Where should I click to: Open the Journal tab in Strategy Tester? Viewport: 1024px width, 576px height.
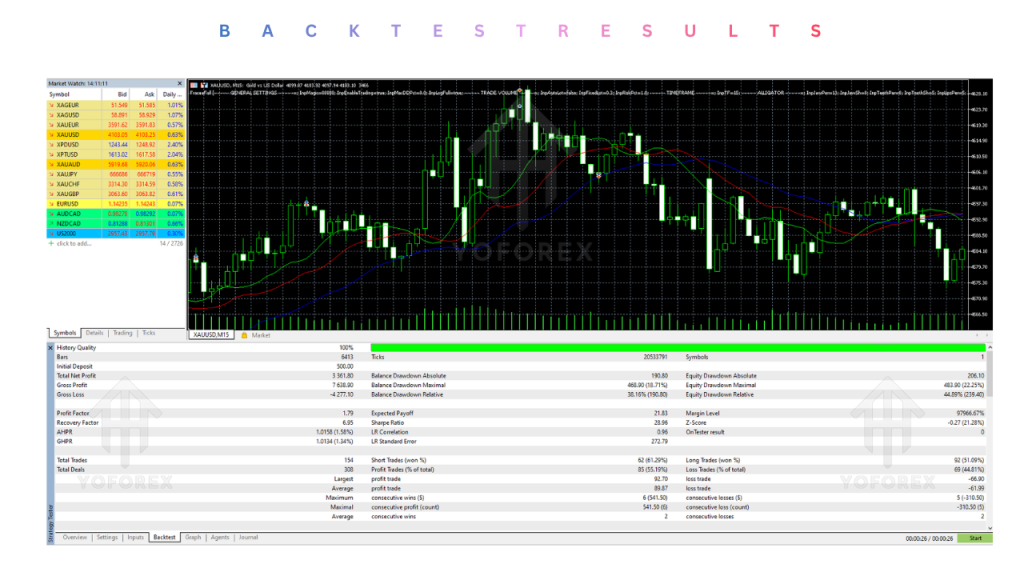[x=248, y=537]
